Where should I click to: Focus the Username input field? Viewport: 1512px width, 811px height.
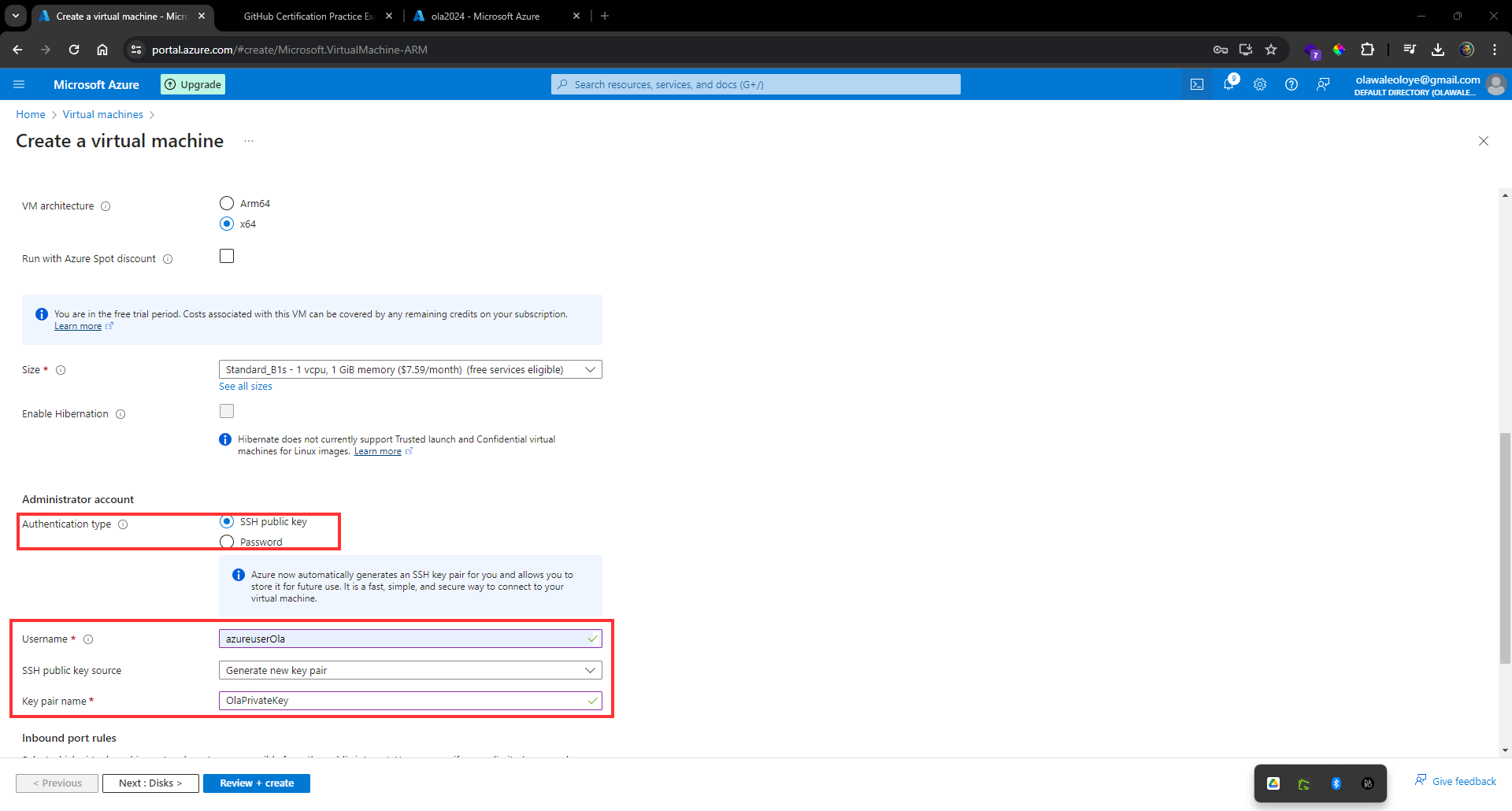[410, 639]
